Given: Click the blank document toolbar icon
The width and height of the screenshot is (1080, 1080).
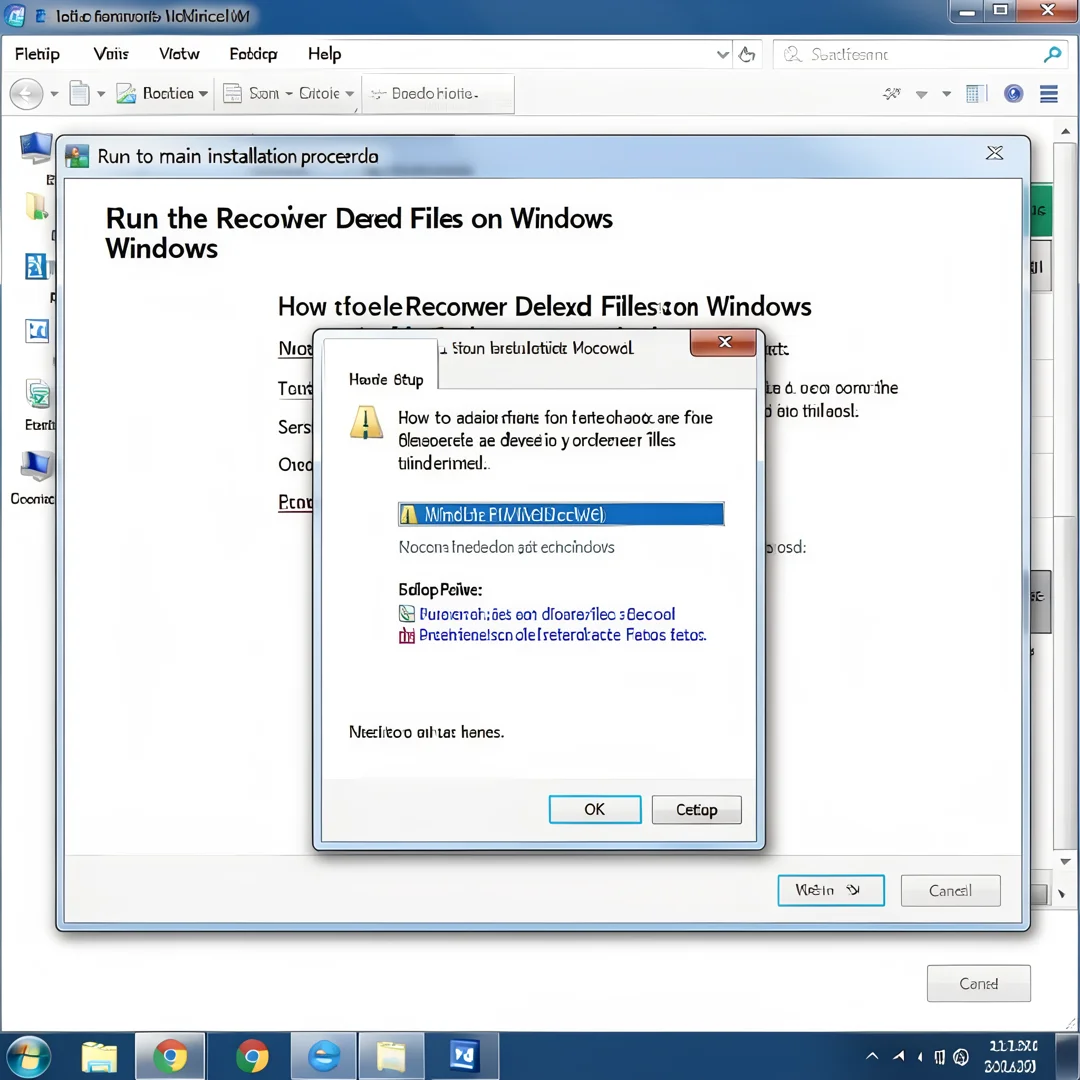Looking at the screenshot, I should (x=80, y=93).
